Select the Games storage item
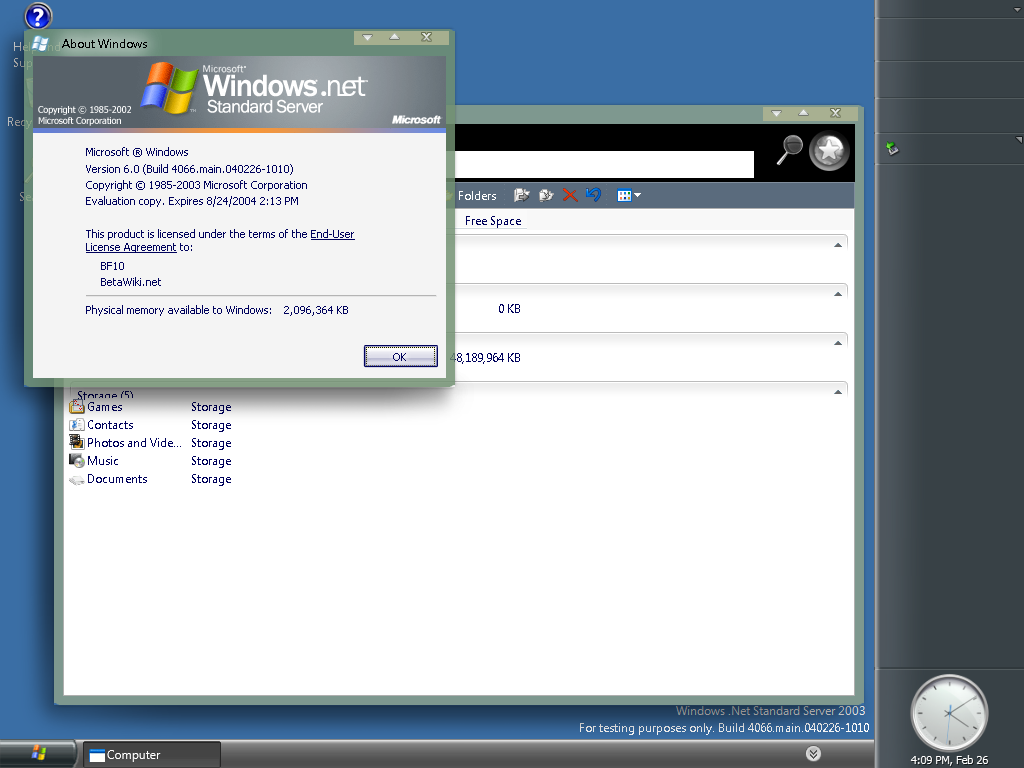Image resolution: width=1024 pixels, height=768 pixels. click(96, 407)
